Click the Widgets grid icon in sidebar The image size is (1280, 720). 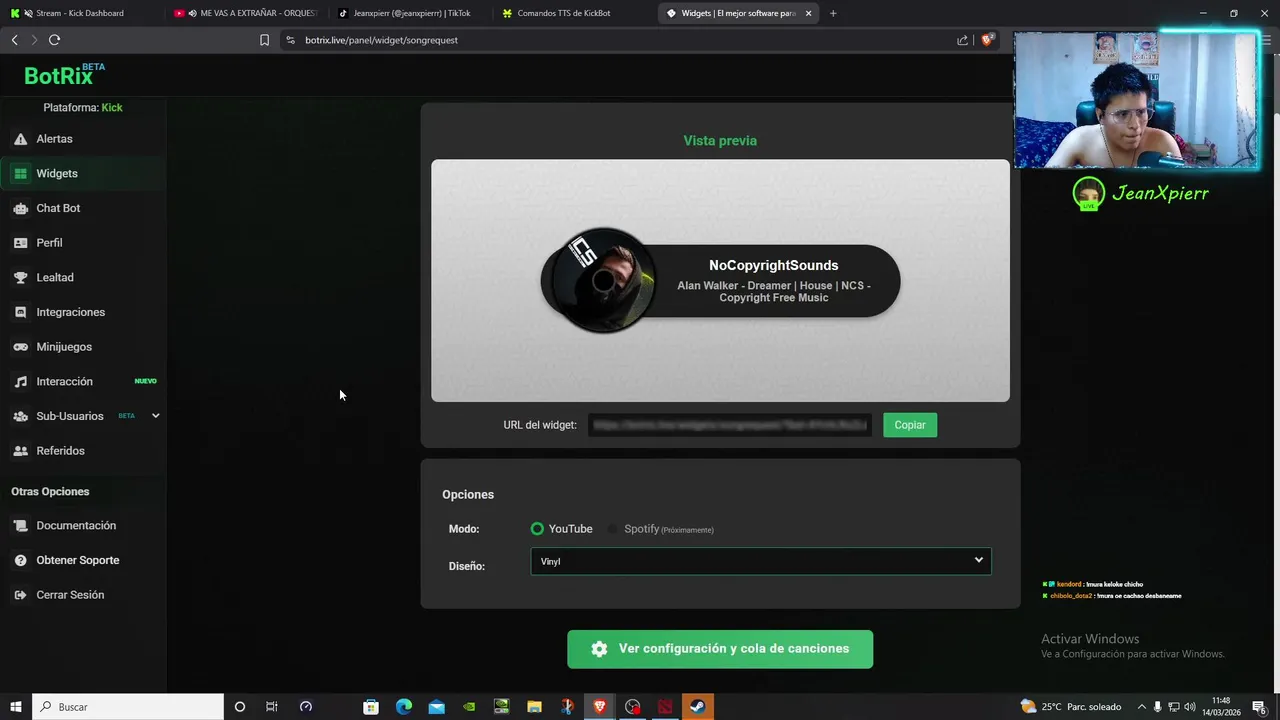pyautogui.click(x=20, y=174)
